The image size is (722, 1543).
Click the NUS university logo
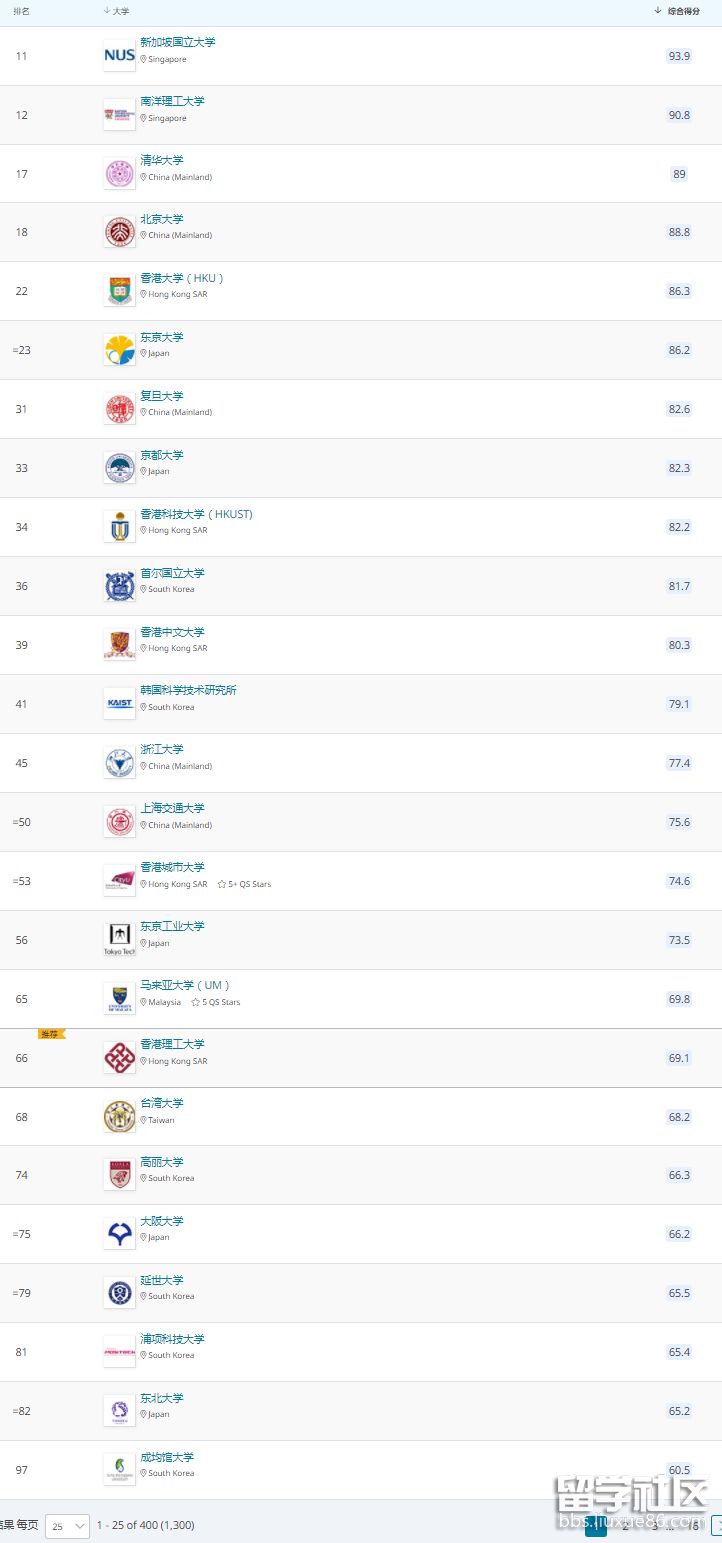point(119,55)
